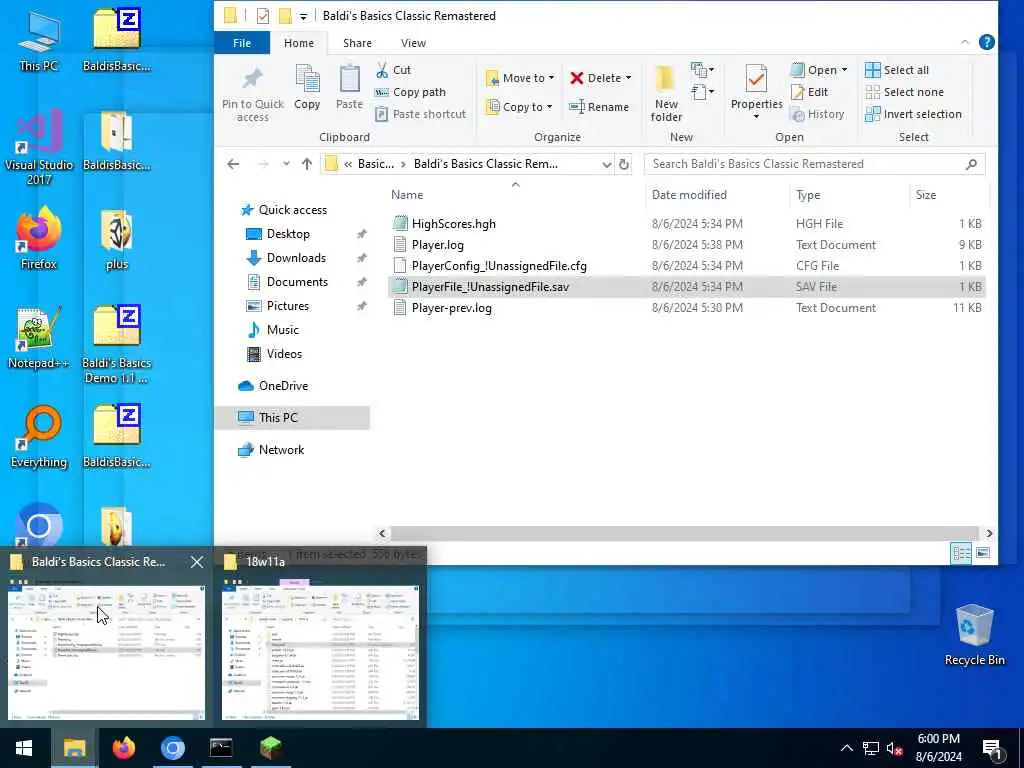The image size is (1024, 768).
Task: Click Edit in the Open group
Action: (x=809, y=92)
